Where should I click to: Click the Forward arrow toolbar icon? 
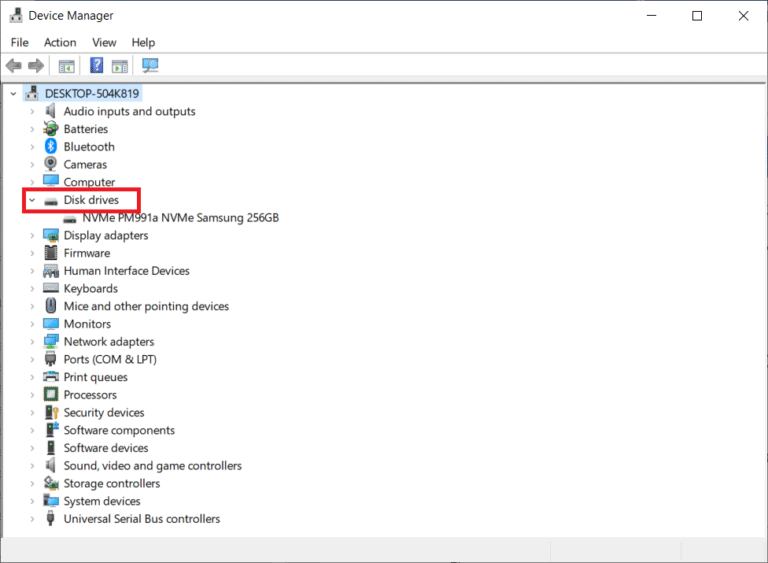click(x=36, y=65)
